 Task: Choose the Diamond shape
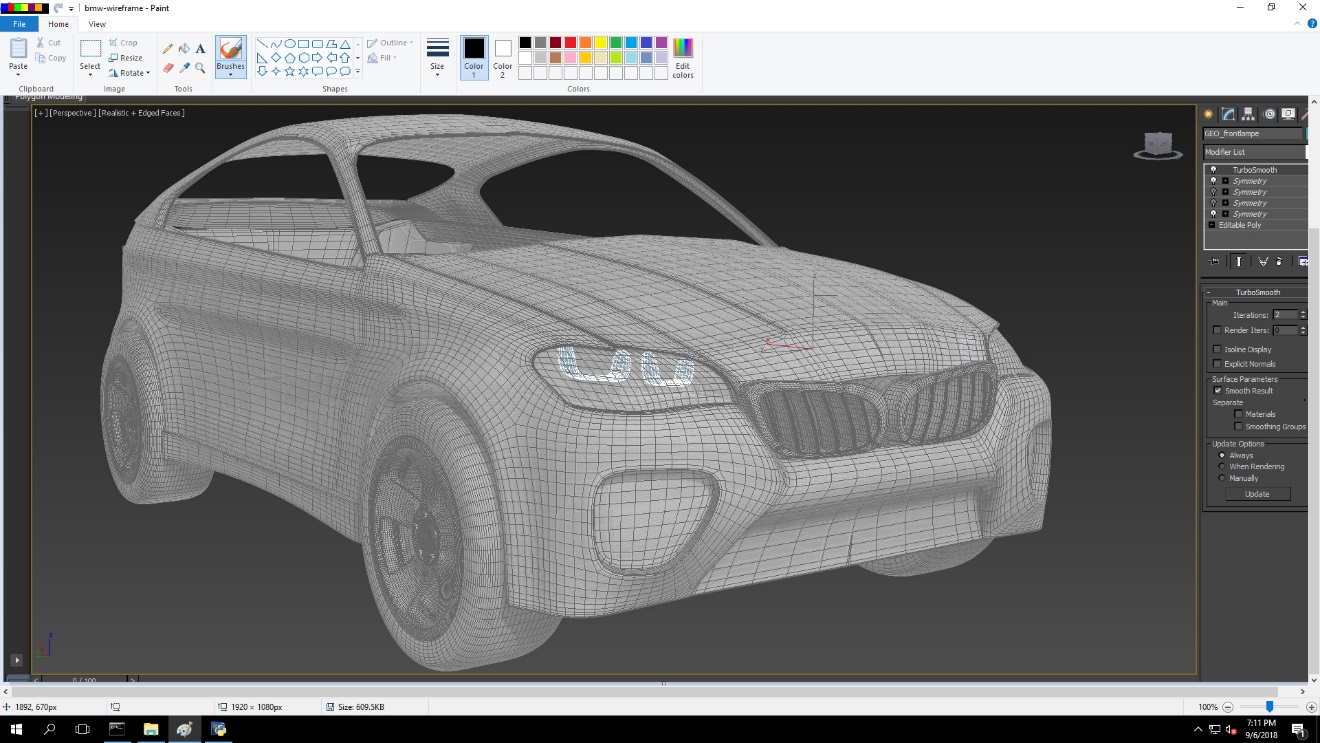276,58
